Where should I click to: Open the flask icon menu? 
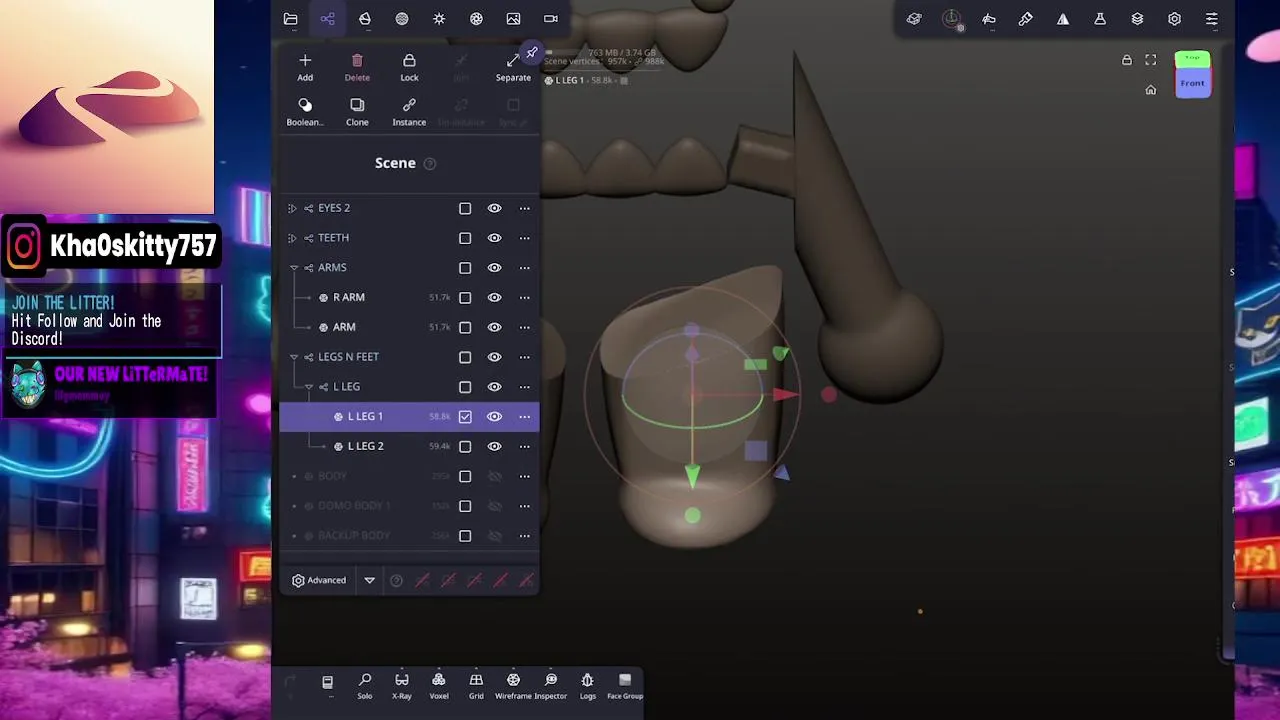point(1100,19)
